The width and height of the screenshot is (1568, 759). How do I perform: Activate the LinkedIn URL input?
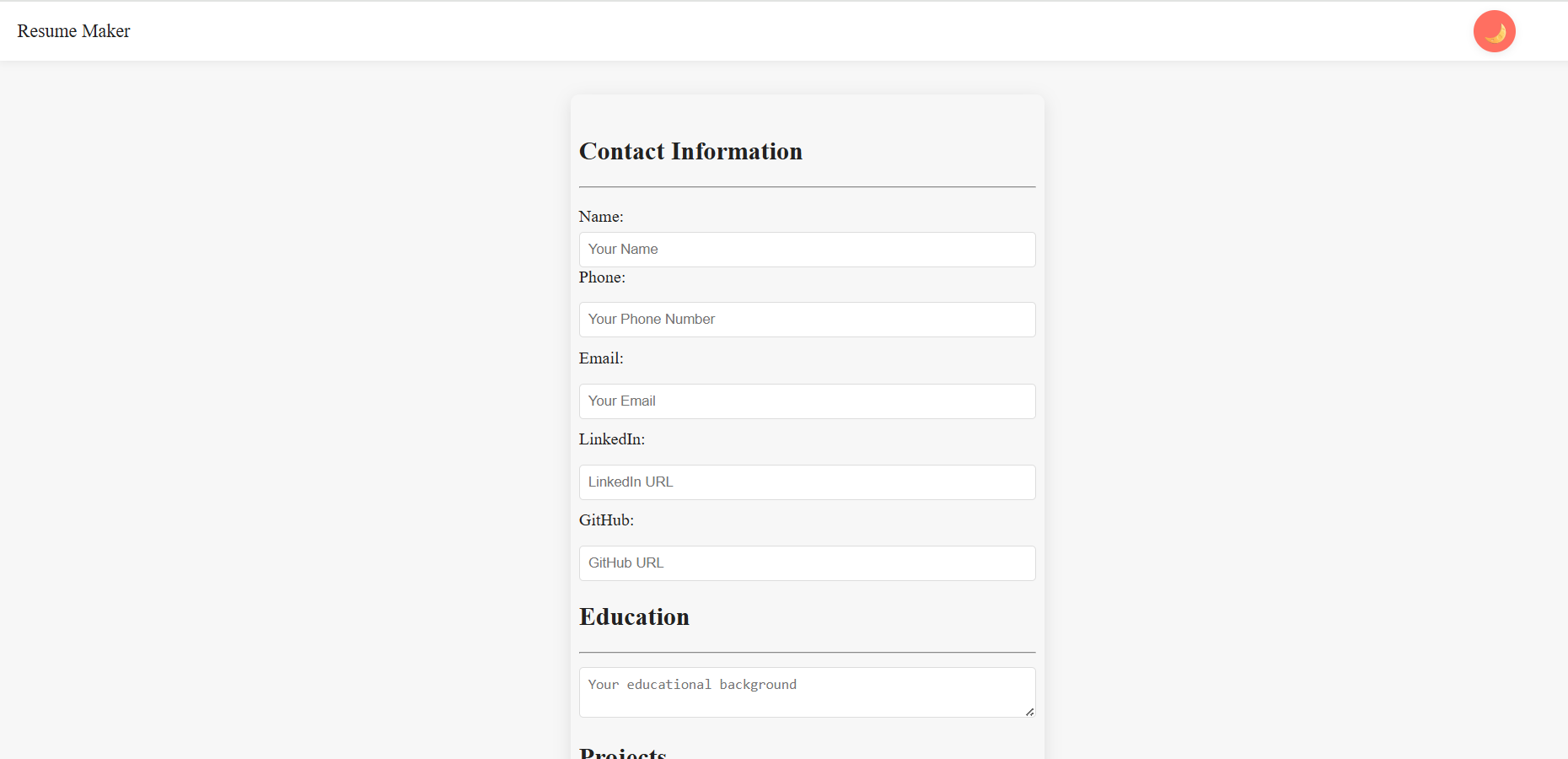click(807, 482)
